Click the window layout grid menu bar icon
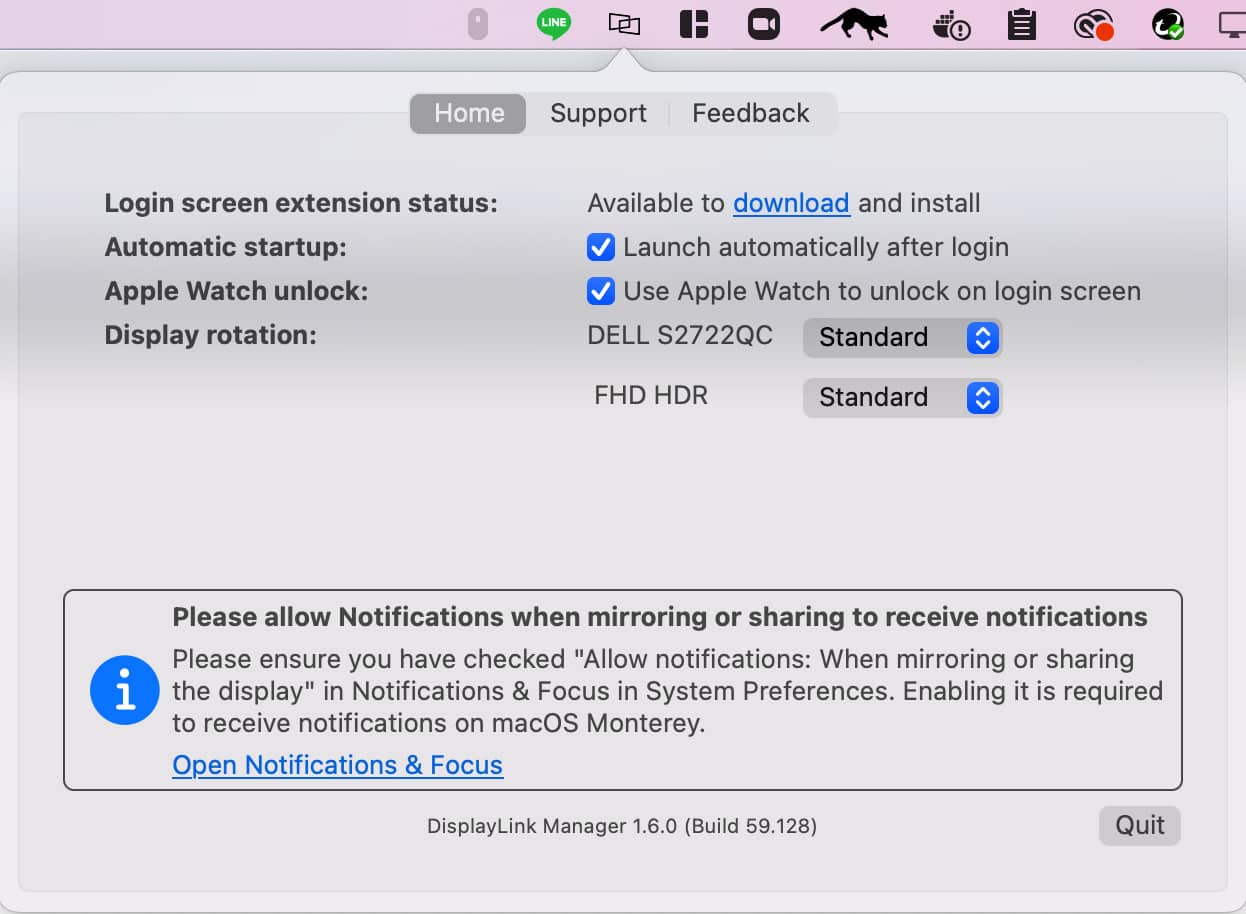 click(694, 23)
